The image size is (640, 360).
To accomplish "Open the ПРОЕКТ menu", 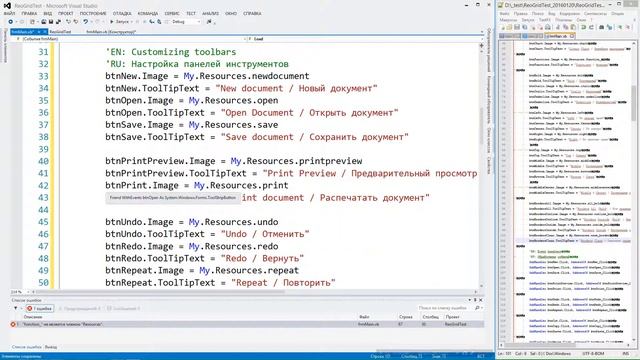I will [x=65, y=13].
